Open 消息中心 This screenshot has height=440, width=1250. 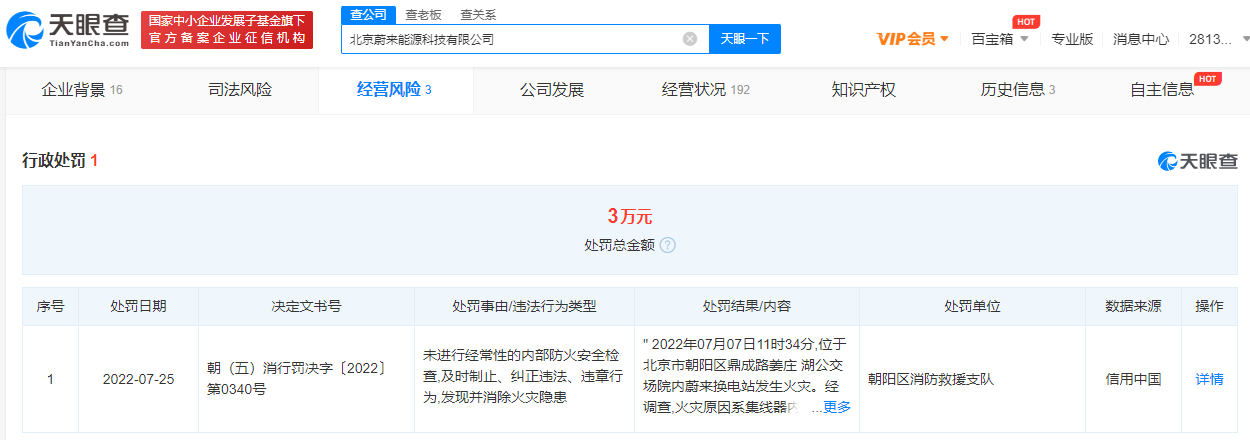tap(1141, 39)
